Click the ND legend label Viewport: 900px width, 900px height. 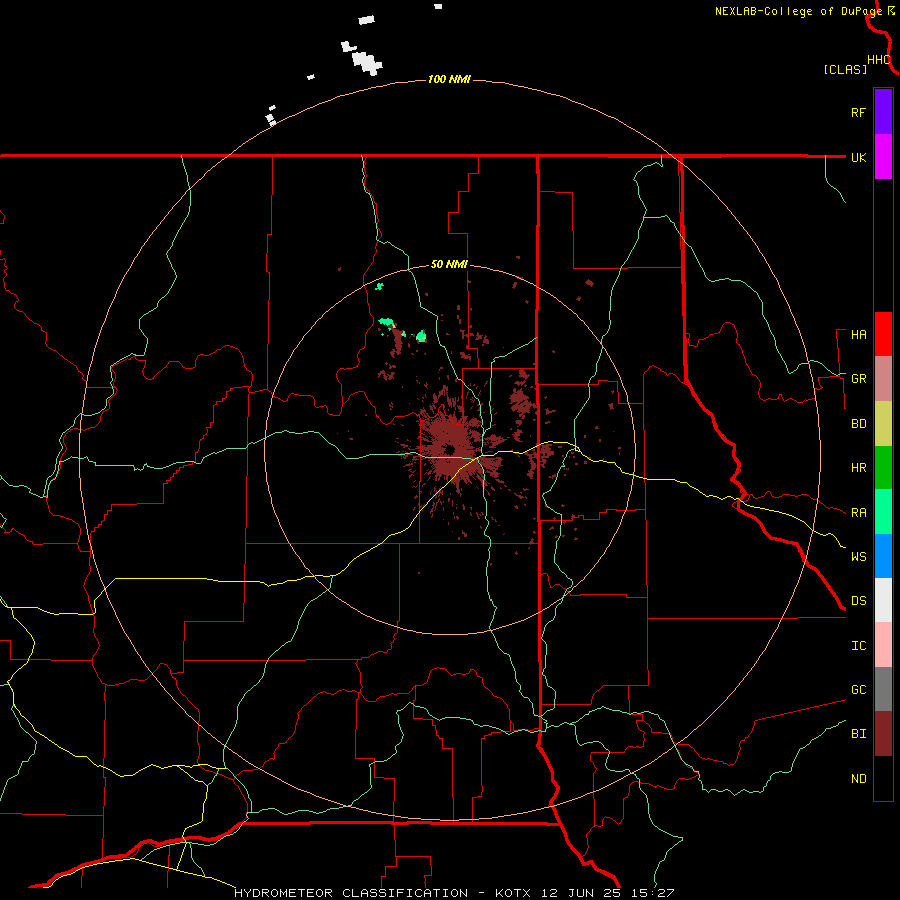pos(858,778)
